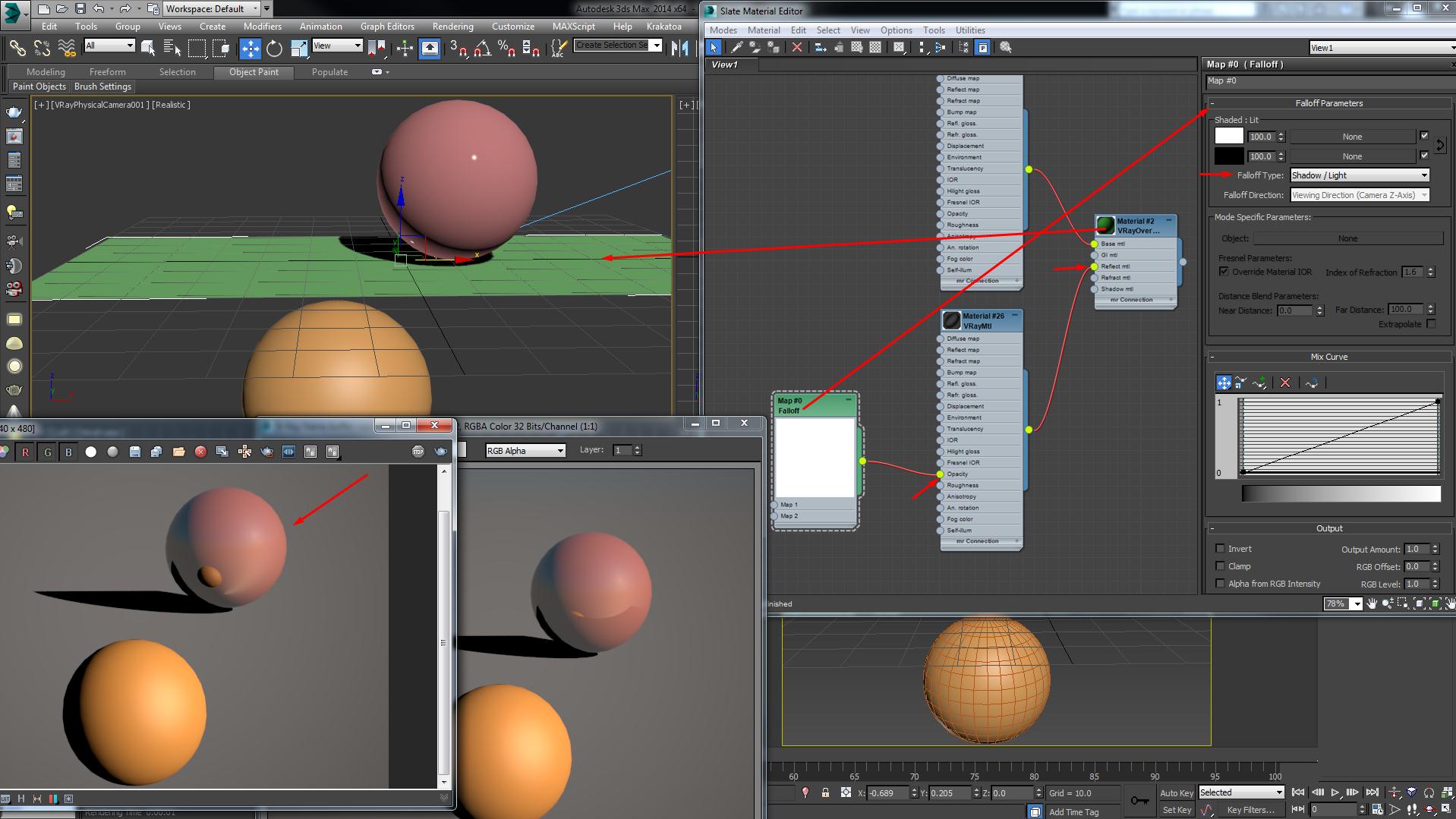Open the Falloff Direction dropdown
The height and width of the screenshot is (819, 1456).
1360,195
